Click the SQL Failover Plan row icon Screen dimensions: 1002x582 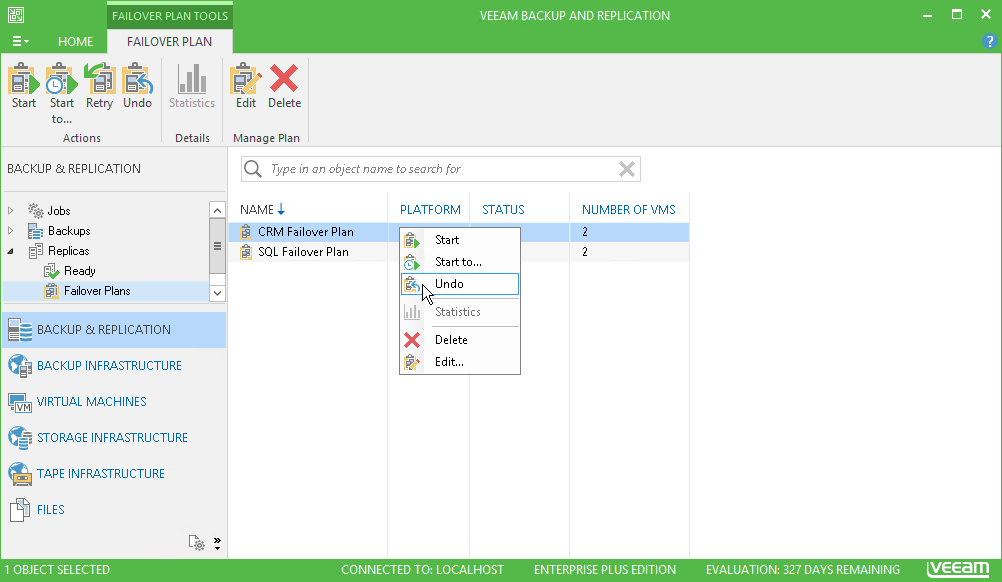pos(246,252)
